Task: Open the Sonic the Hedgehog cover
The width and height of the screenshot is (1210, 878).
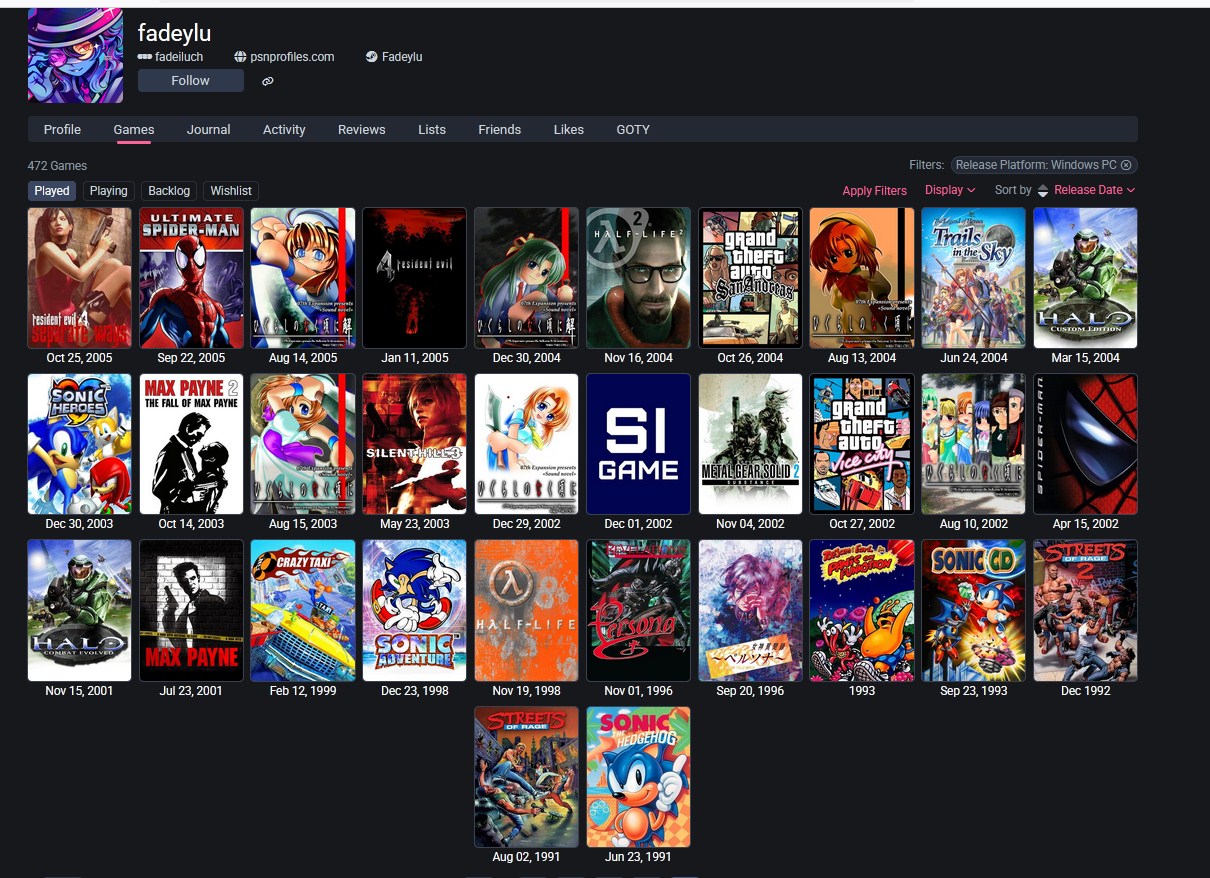Action: tap(638, 777)
